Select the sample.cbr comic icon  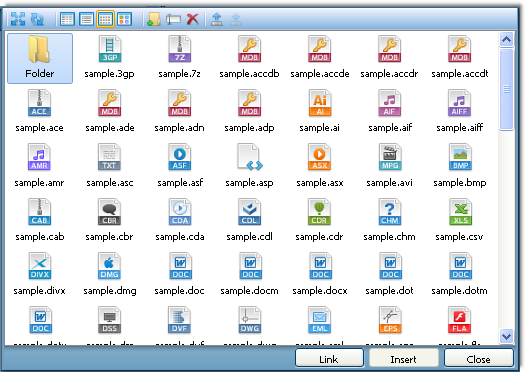pyautogui.click(x=109, y=212)
